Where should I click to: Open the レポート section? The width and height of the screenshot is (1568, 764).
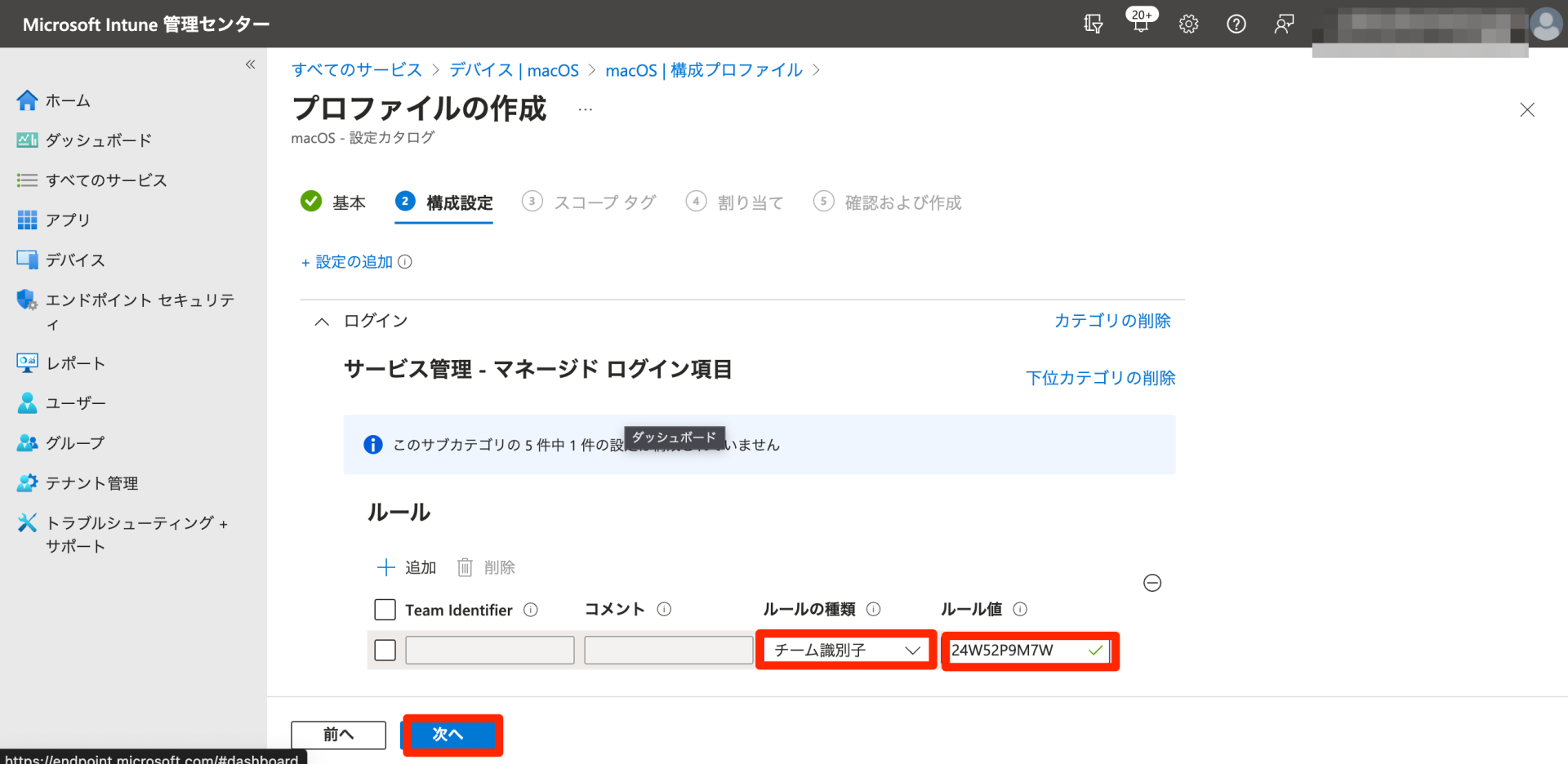click(x=75, y=362)
